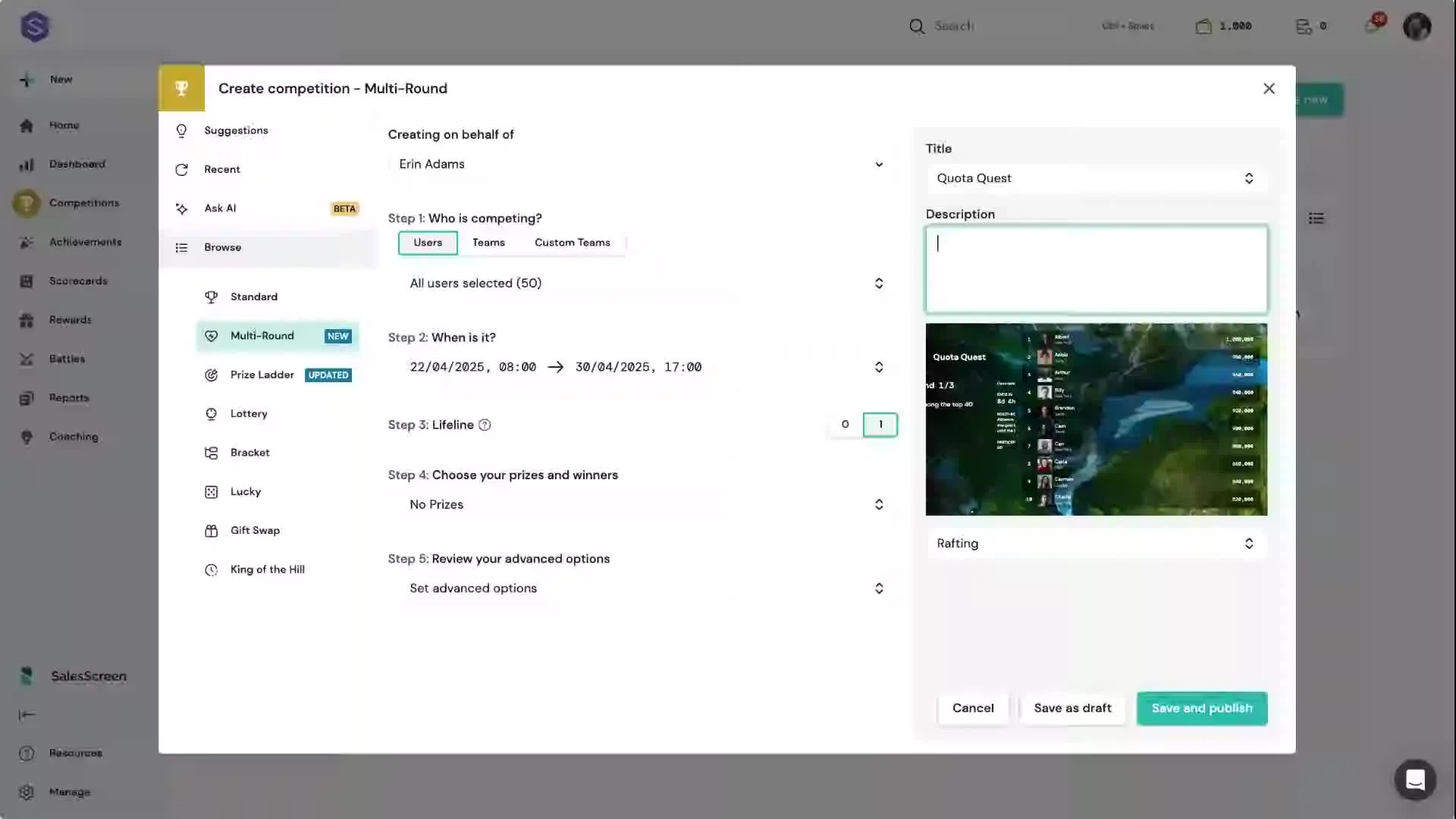This screenshot has width=1456, height=819.
Task: Open the coins balance icon showing 1,000
Action: 1203,27
